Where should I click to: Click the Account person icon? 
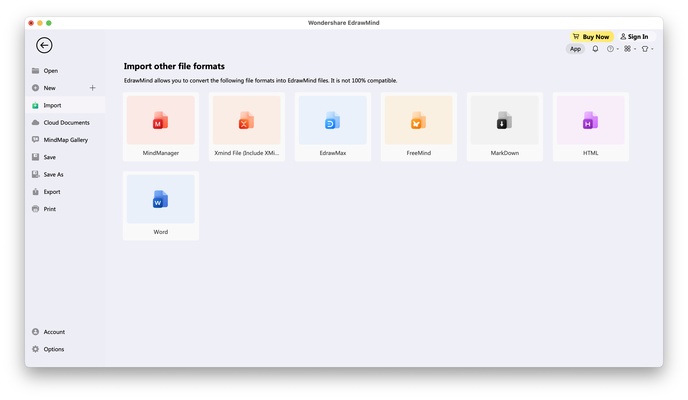coord(36,332)
